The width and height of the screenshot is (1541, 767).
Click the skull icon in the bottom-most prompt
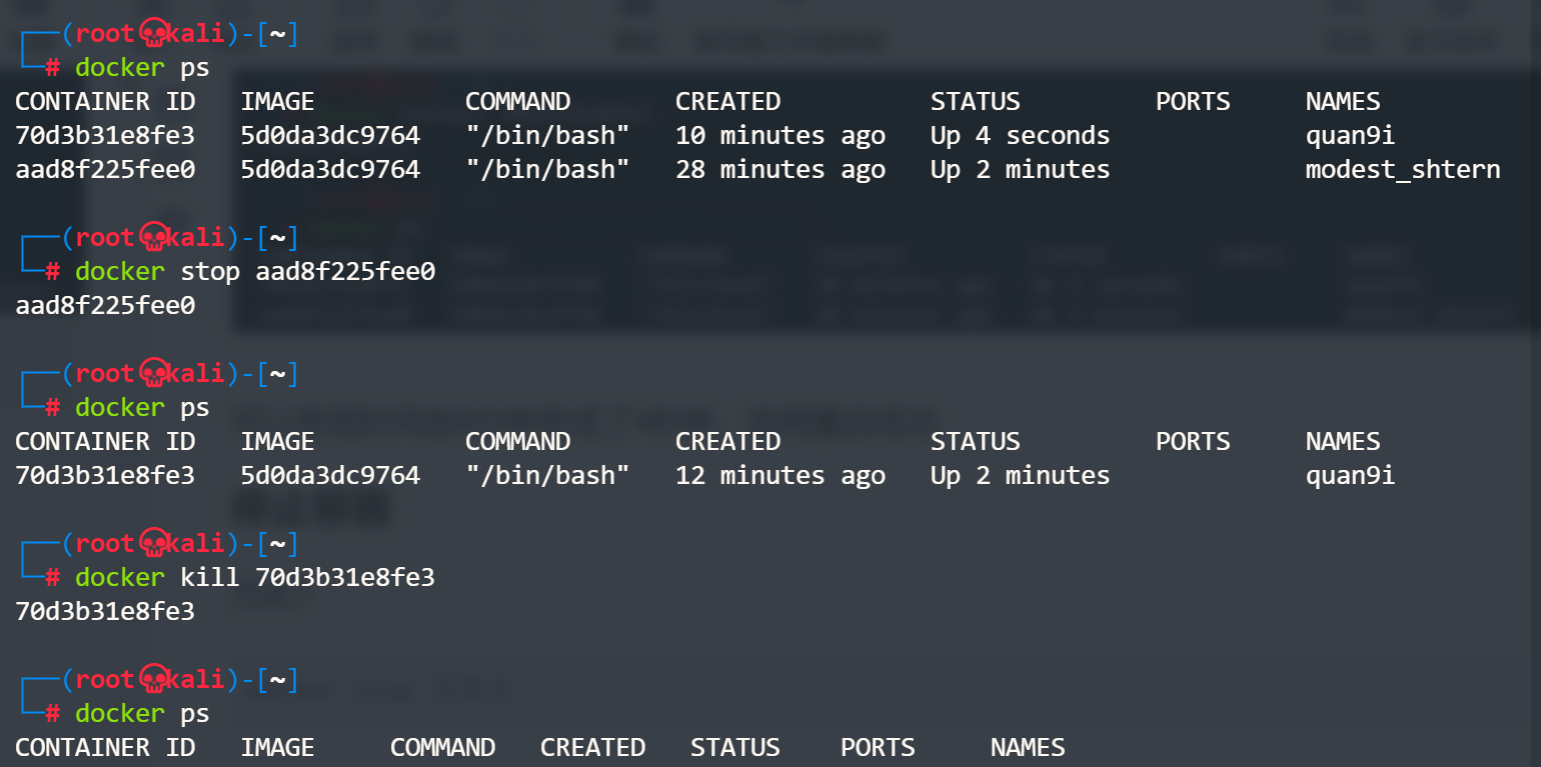153,681
